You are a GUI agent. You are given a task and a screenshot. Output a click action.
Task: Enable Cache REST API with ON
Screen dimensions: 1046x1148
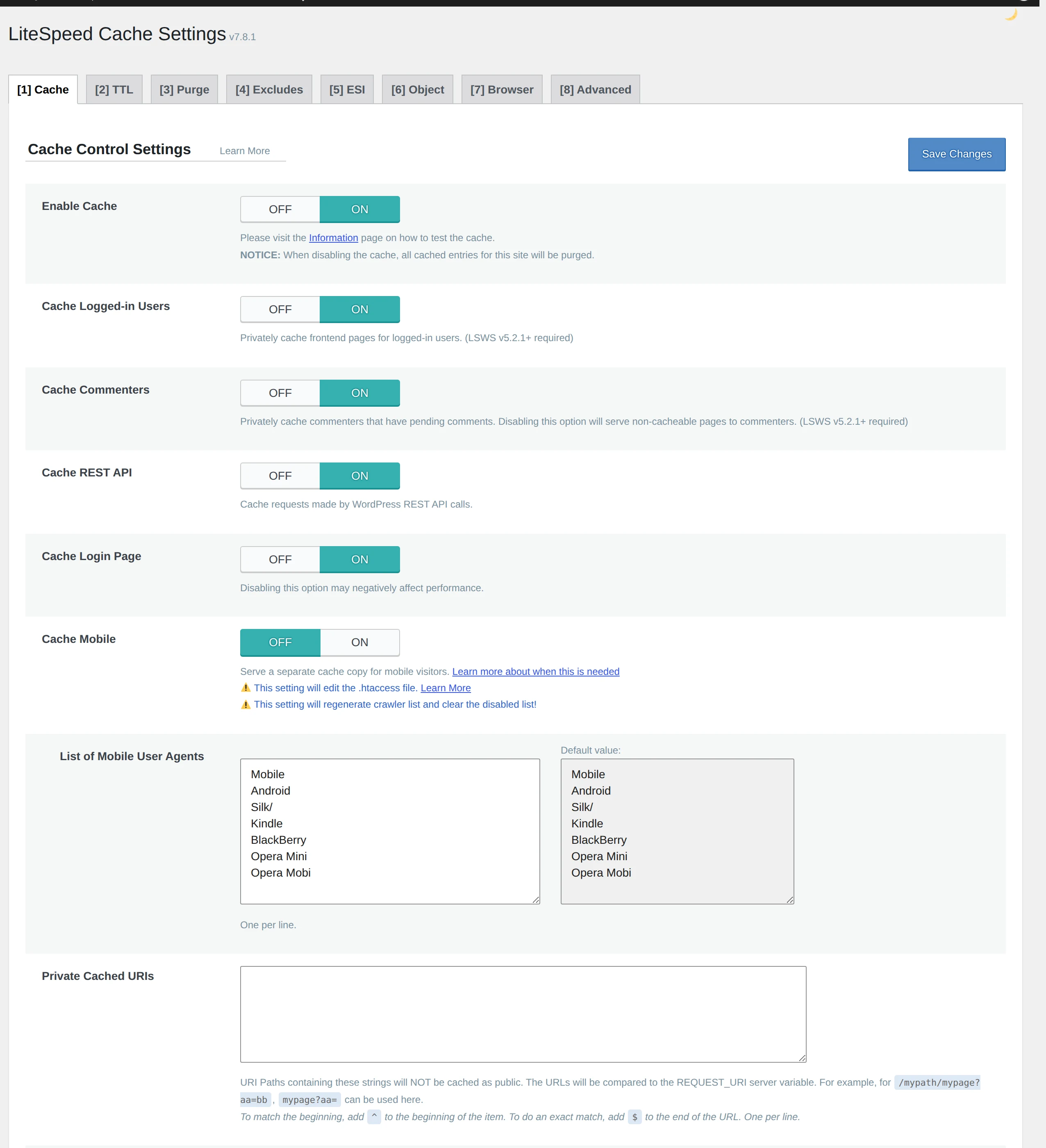coord(360,476)
